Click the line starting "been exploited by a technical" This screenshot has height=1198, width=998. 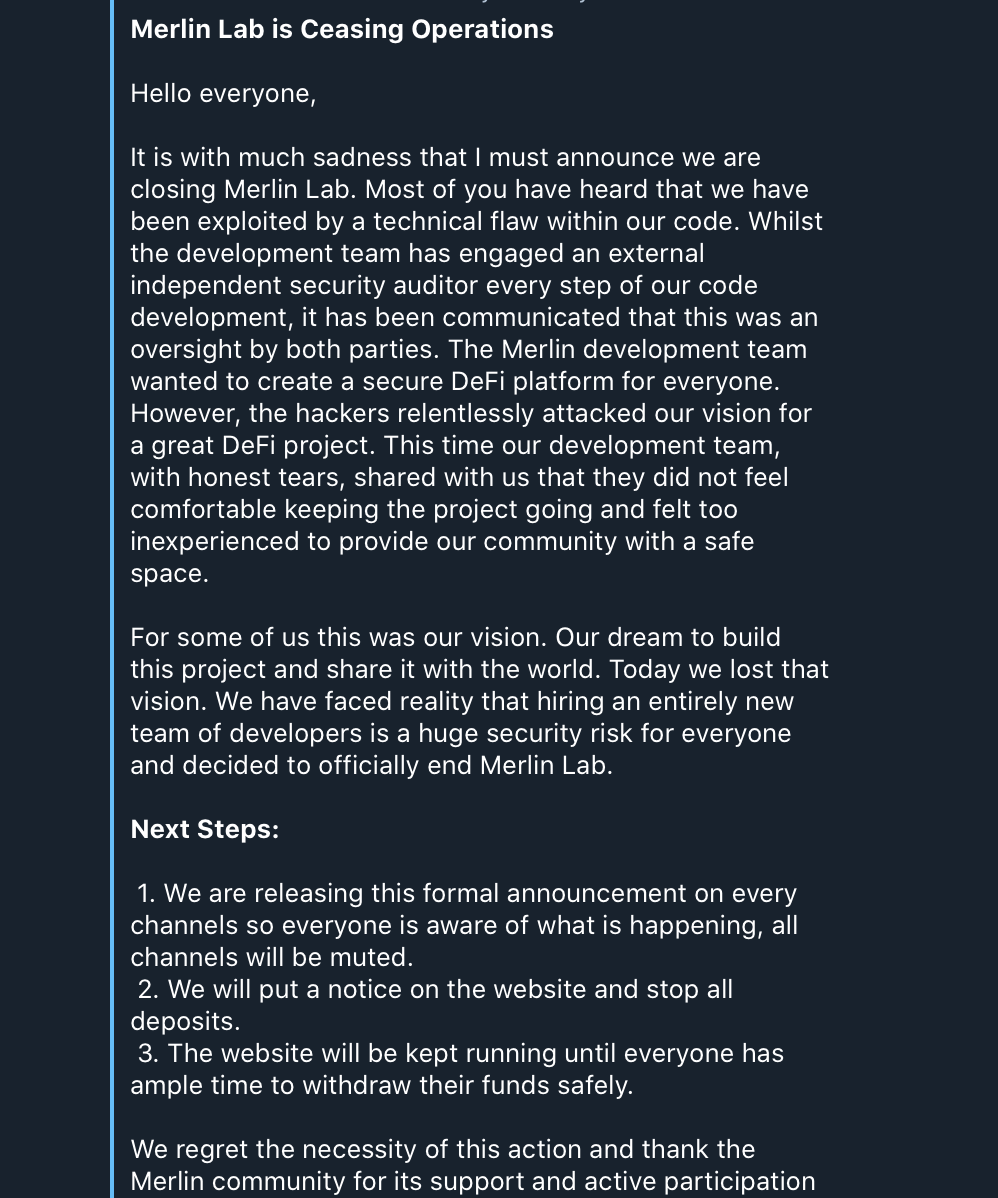tap(476, 221)
